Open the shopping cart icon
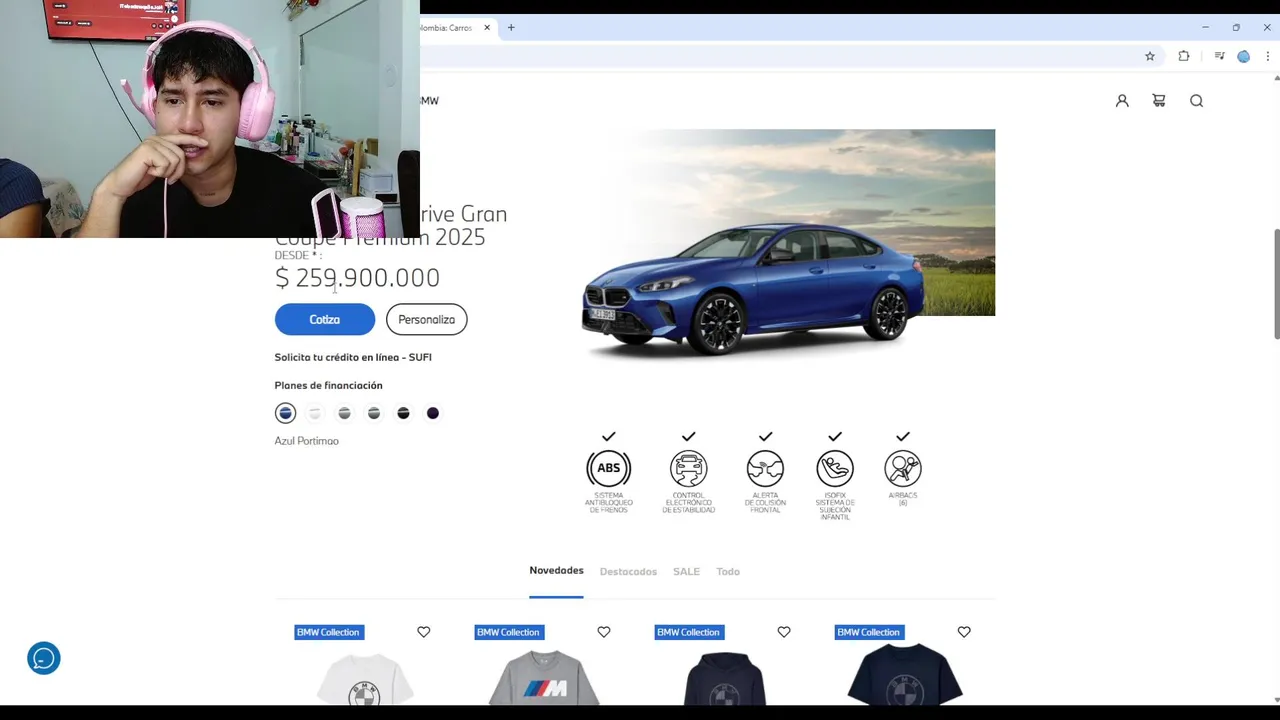Screen dimensions: 1280x720 pos(1159,100)
